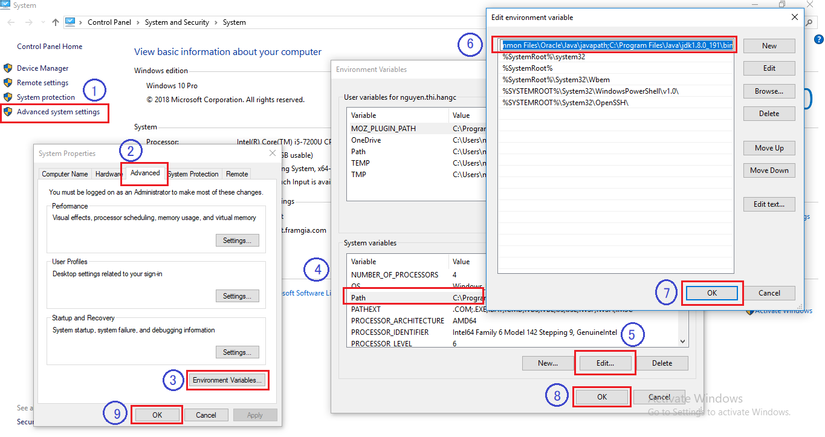Click New in Edit environment variable
This screenshot has height=437, width=825.
(x=769, y=46)
